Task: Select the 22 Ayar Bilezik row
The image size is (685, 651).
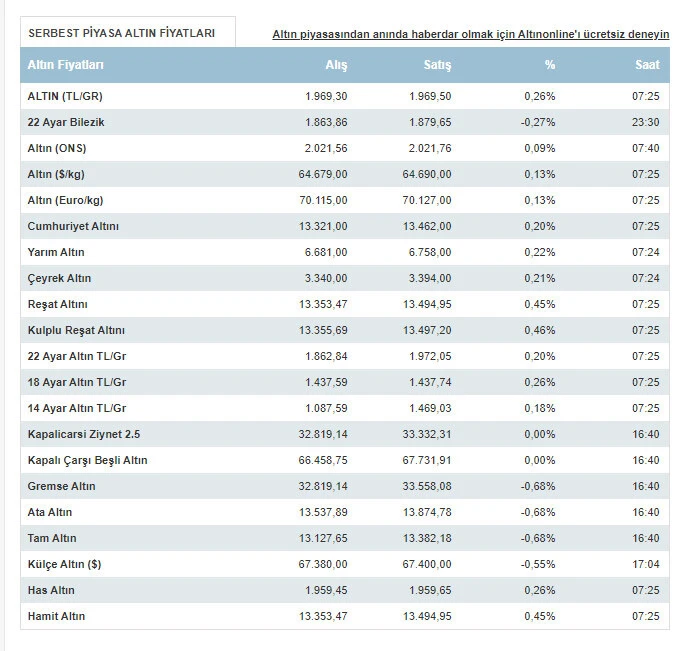Action: click(67, 122)
